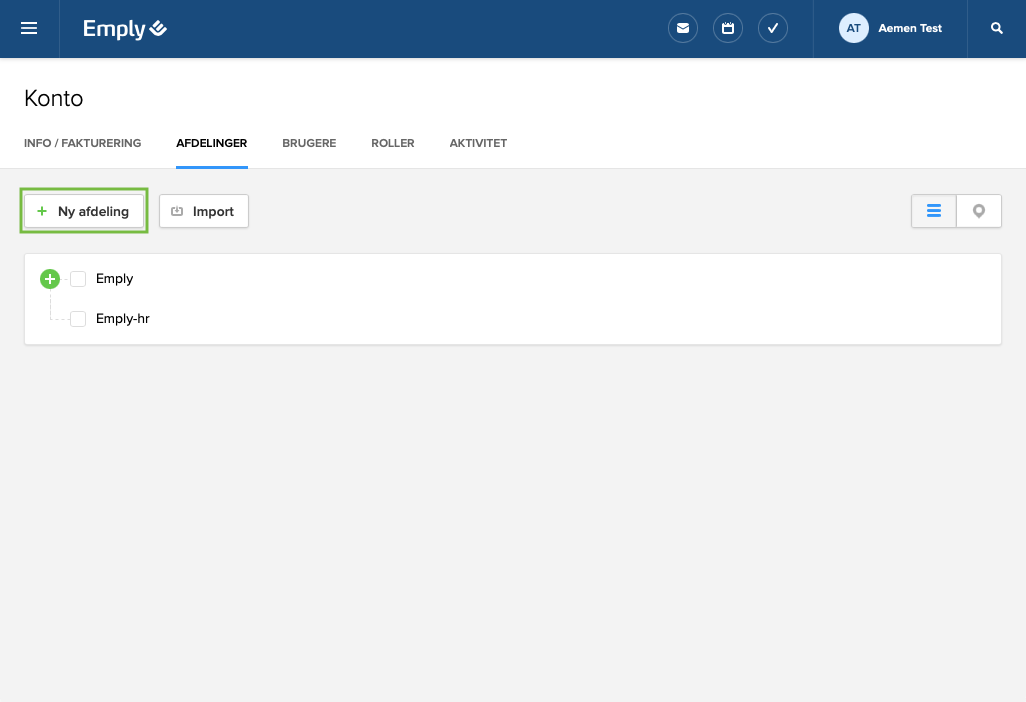
Task: Go to the Roller tab
Action: [x=392, y=143]
